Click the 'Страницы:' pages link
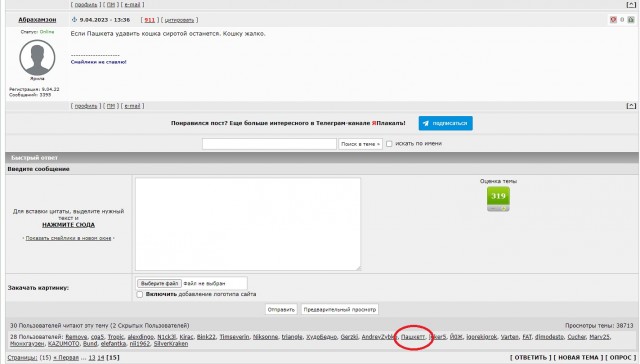 [x=22, y=358]
